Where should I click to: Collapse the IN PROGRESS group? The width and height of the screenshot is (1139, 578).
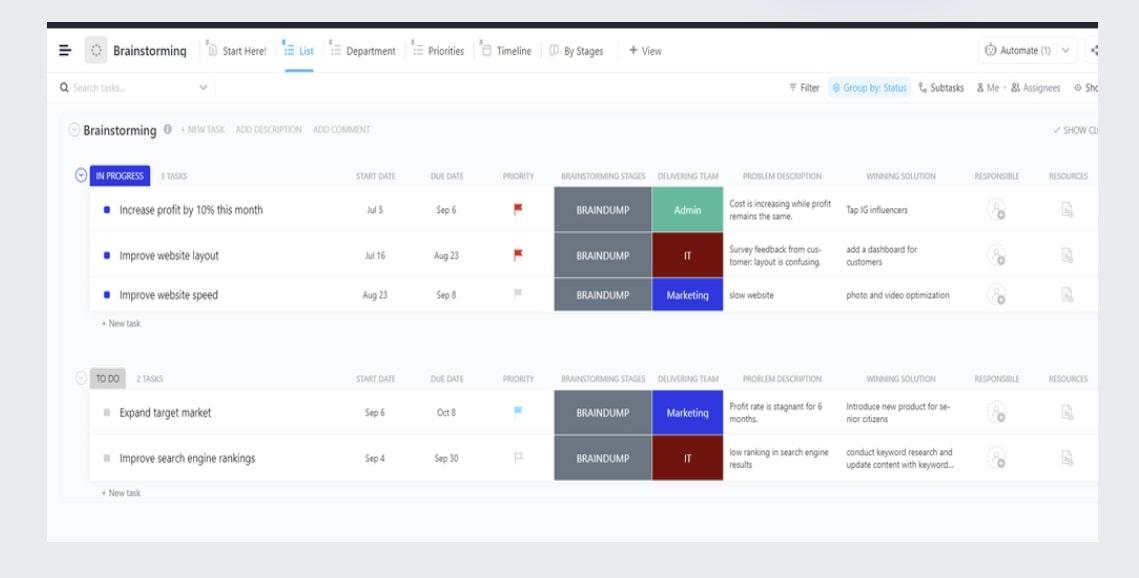(81, 176)
